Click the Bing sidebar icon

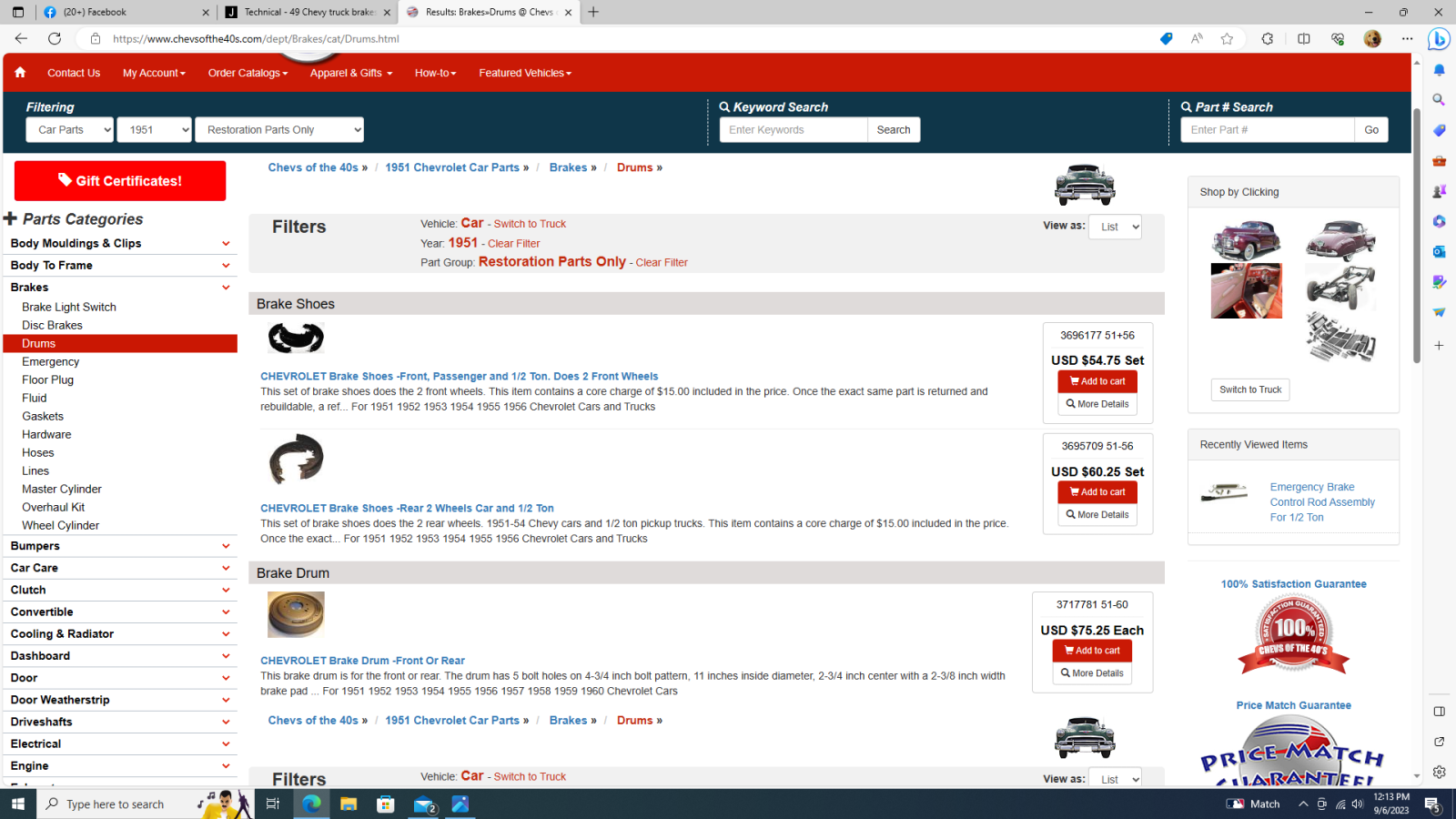tap(1439, 39)
